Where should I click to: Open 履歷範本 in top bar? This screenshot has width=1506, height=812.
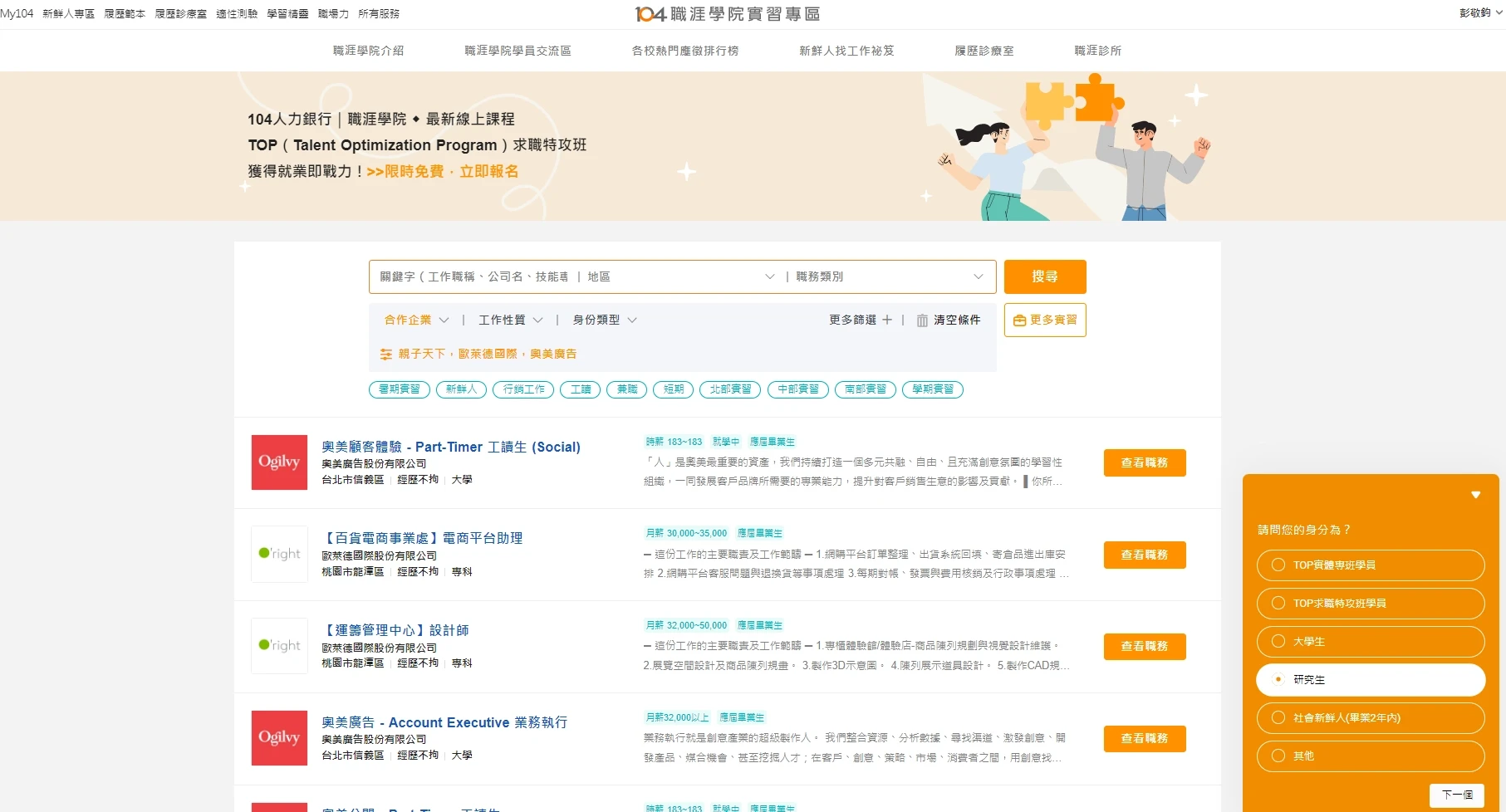coord(125,14)
